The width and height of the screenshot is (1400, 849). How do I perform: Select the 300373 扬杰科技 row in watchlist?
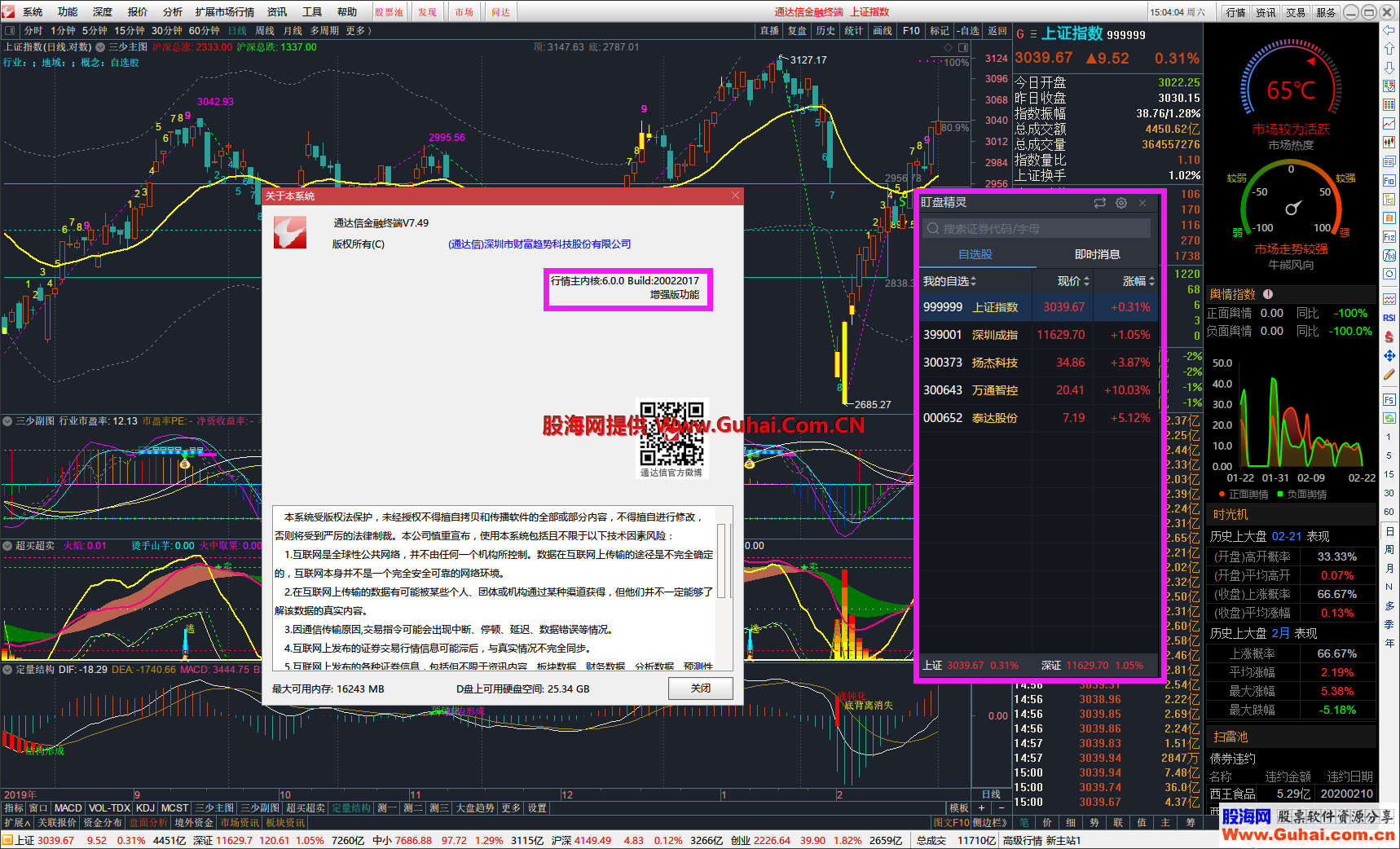pyautogui.click(x=1038, y=363)
